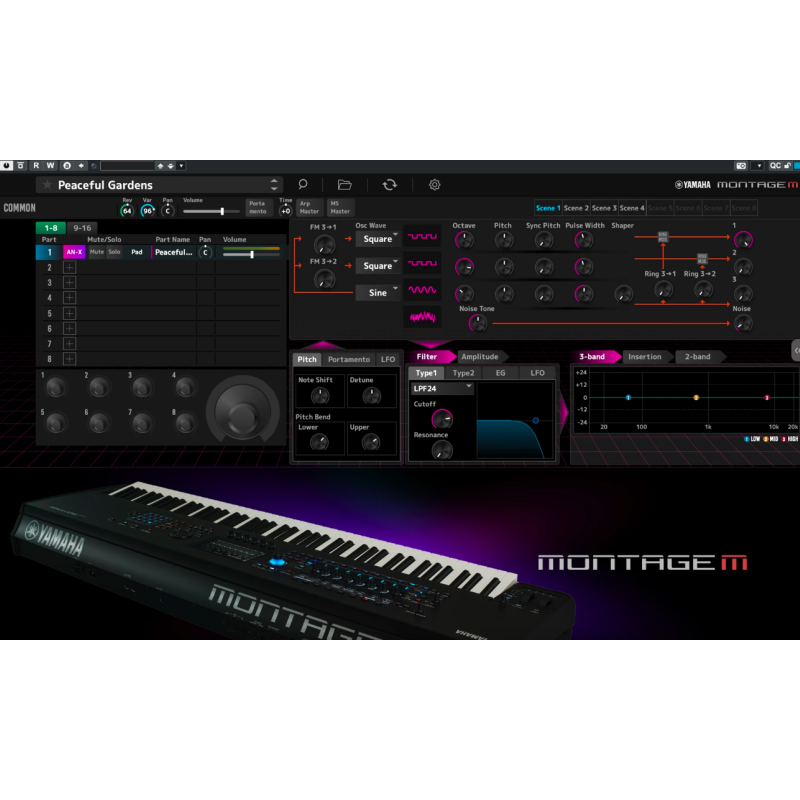
Task: Toggle the Arp Master switch
Action: click(x=309, y=208)
